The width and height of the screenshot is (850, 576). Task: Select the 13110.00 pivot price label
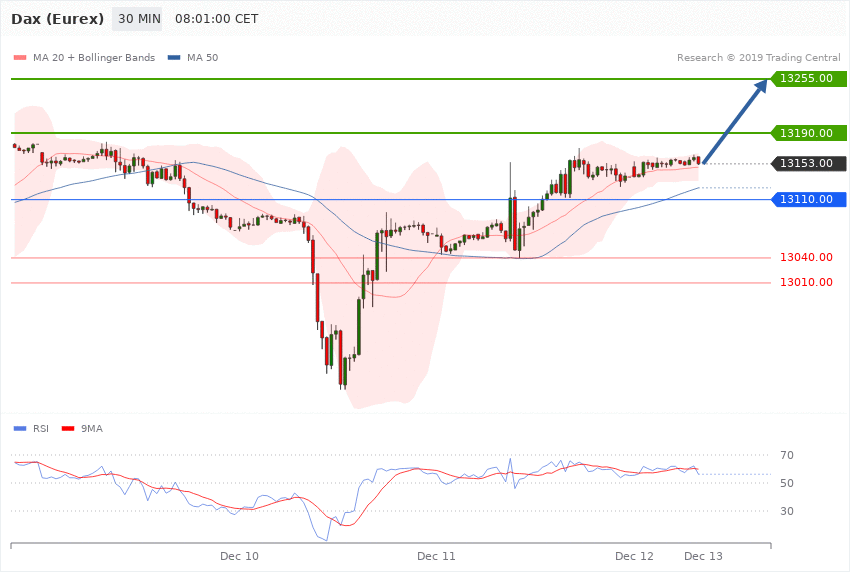click(x=808, y=199)
